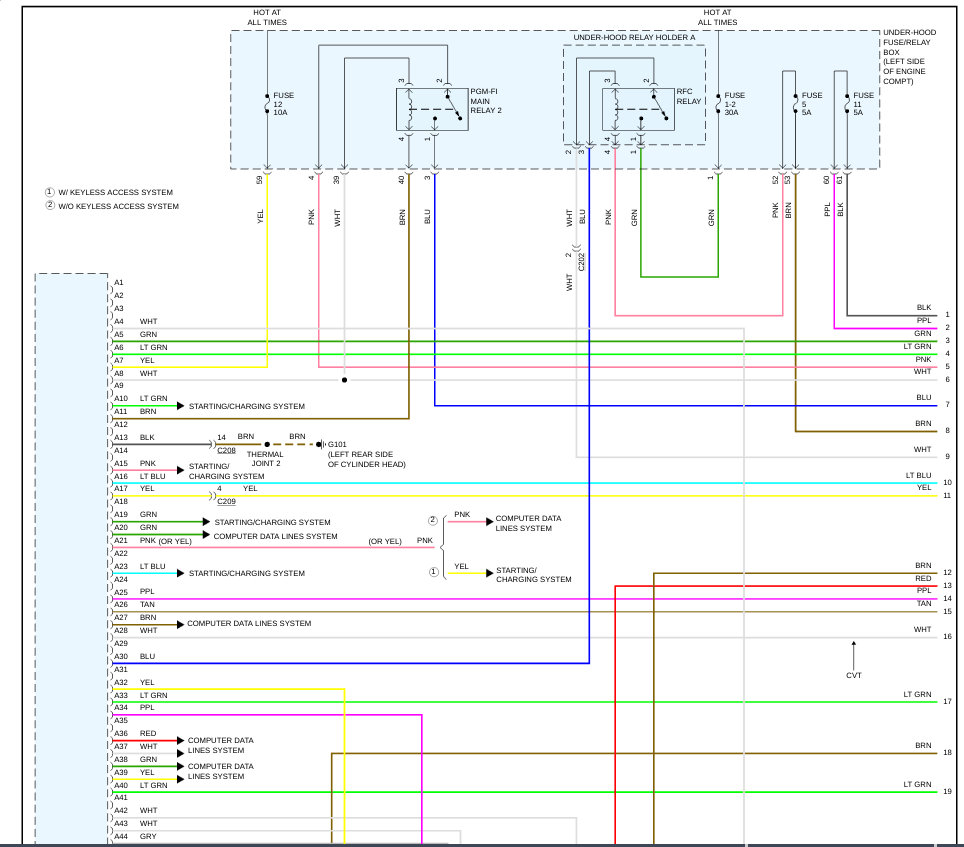Select terminal label A21
Screen dimensions: 964x847
(121, 540)
